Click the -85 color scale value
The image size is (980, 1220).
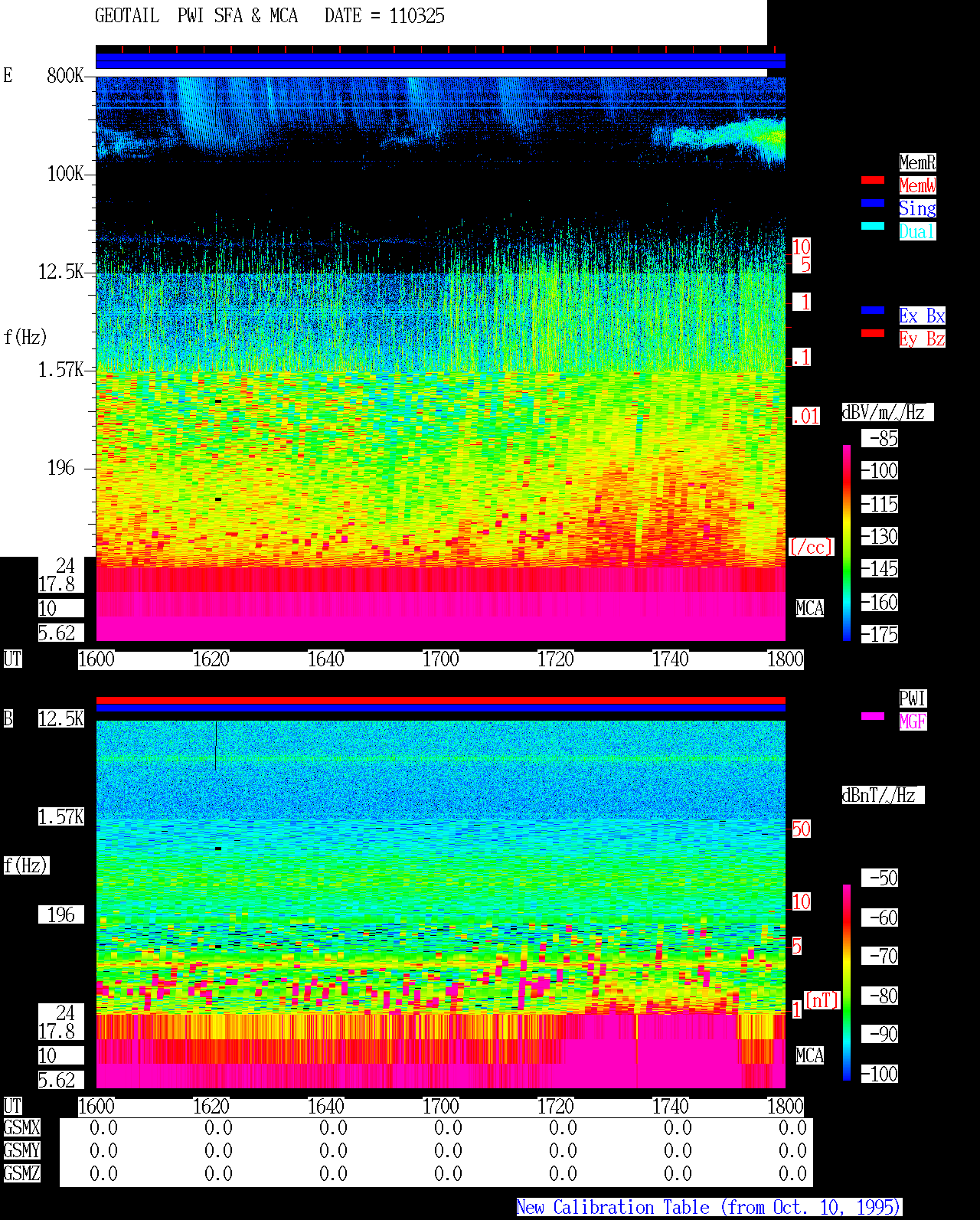click(880, 439)
